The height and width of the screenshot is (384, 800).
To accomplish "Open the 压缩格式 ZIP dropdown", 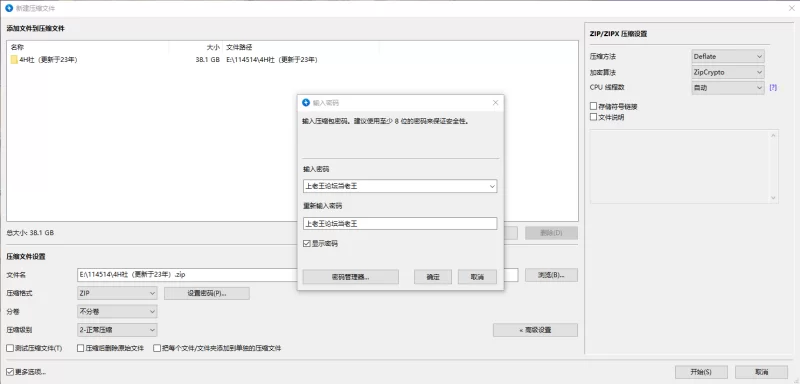I will click(117, 293).
